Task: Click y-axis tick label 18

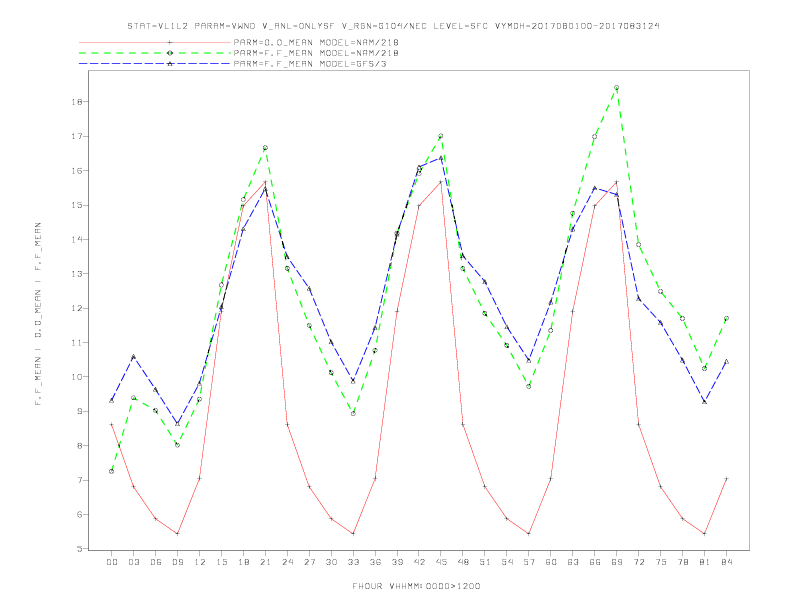Action: tap(77, 101)
